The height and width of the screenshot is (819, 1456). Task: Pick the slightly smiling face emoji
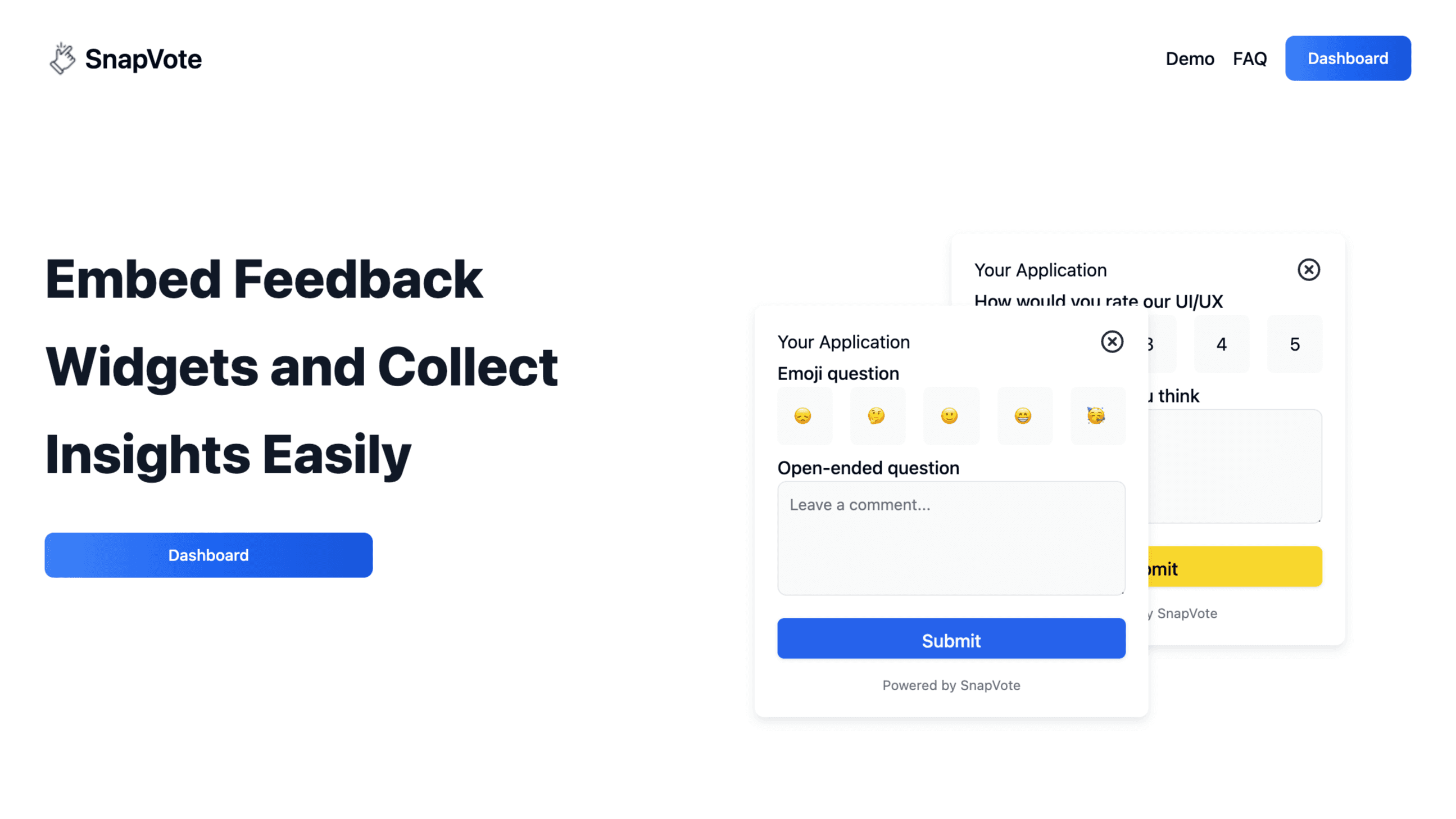950,416
